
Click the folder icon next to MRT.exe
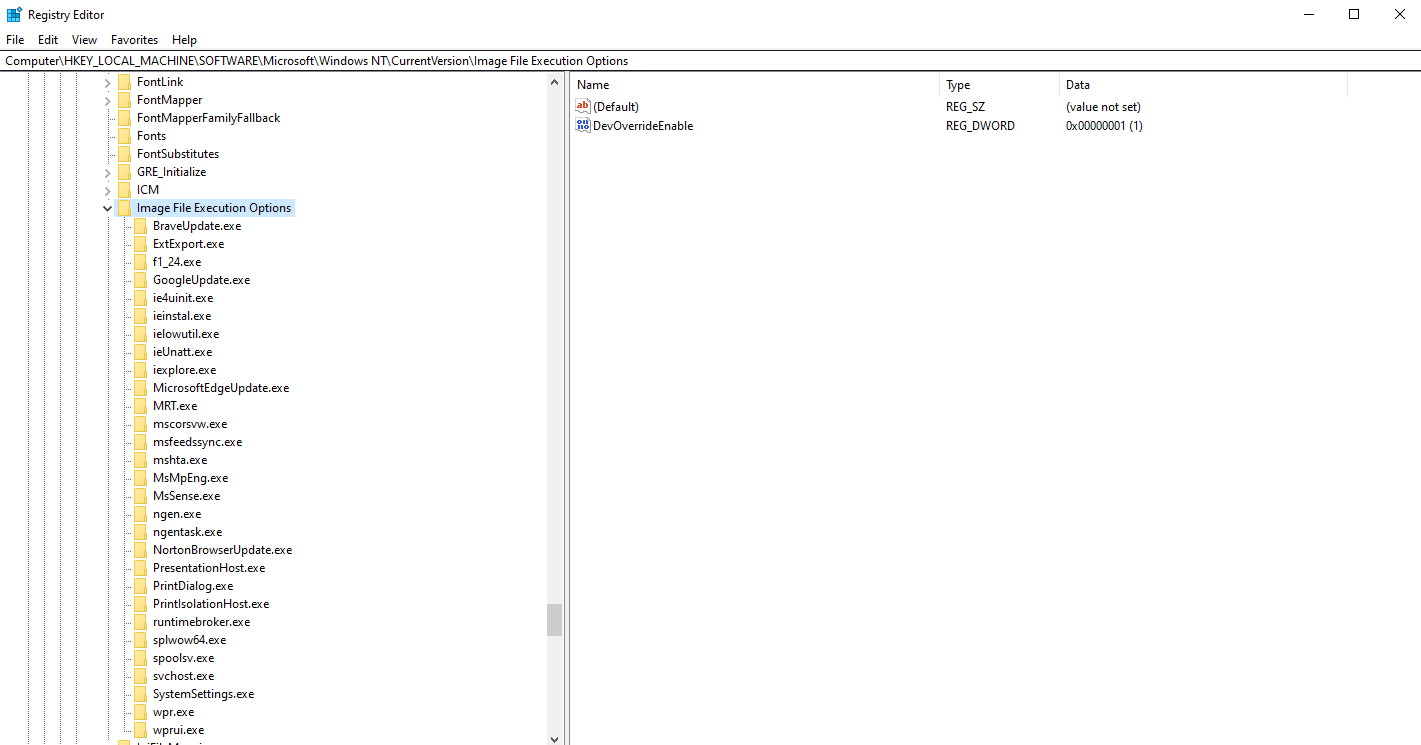pos(140,406)
